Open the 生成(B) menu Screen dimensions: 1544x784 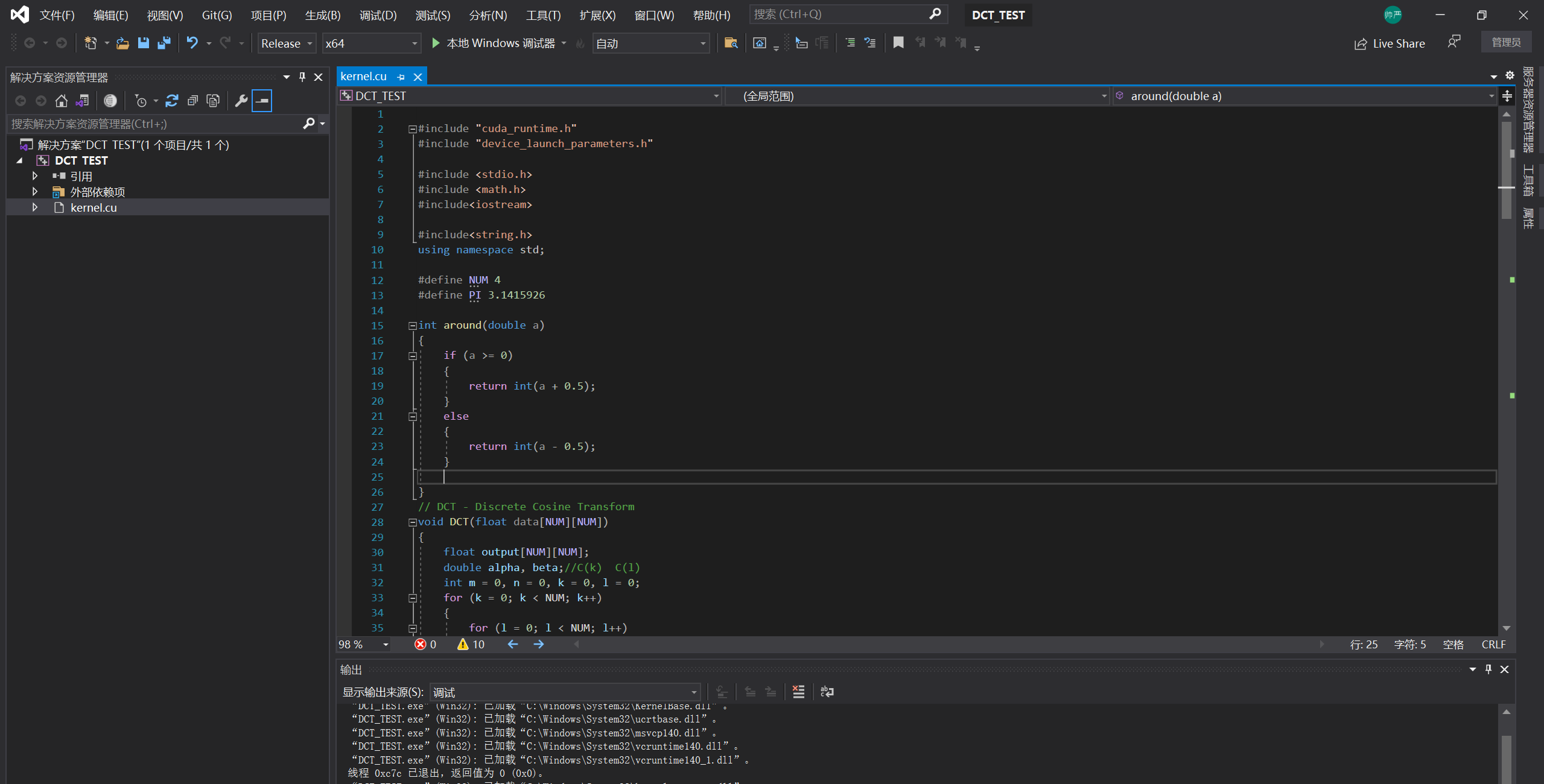[323, 15]
